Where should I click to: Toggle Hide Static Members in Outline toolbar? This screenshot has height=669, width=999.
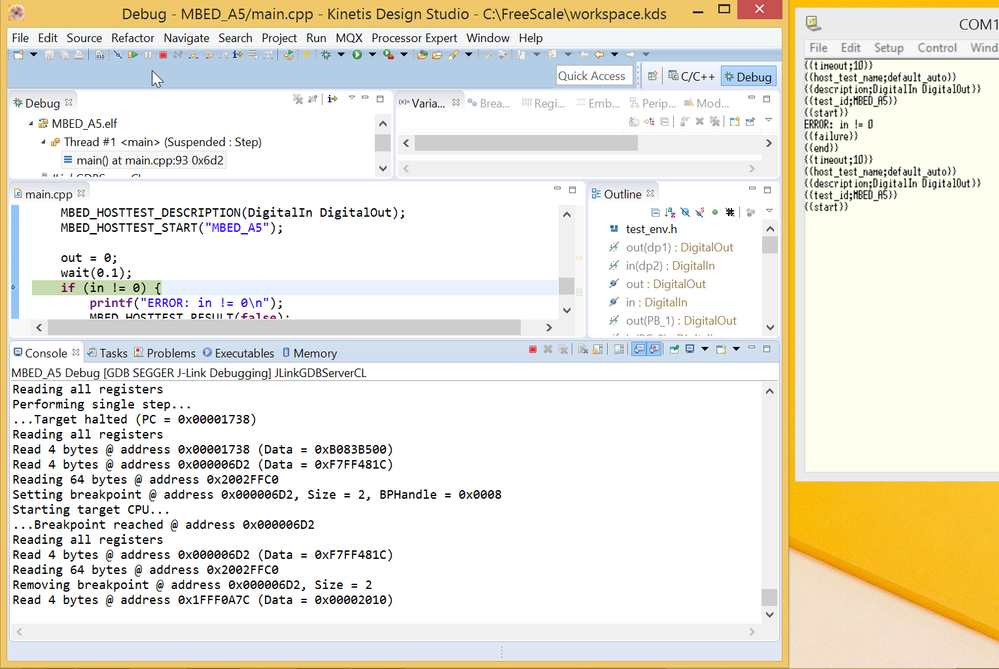(699, 212)
